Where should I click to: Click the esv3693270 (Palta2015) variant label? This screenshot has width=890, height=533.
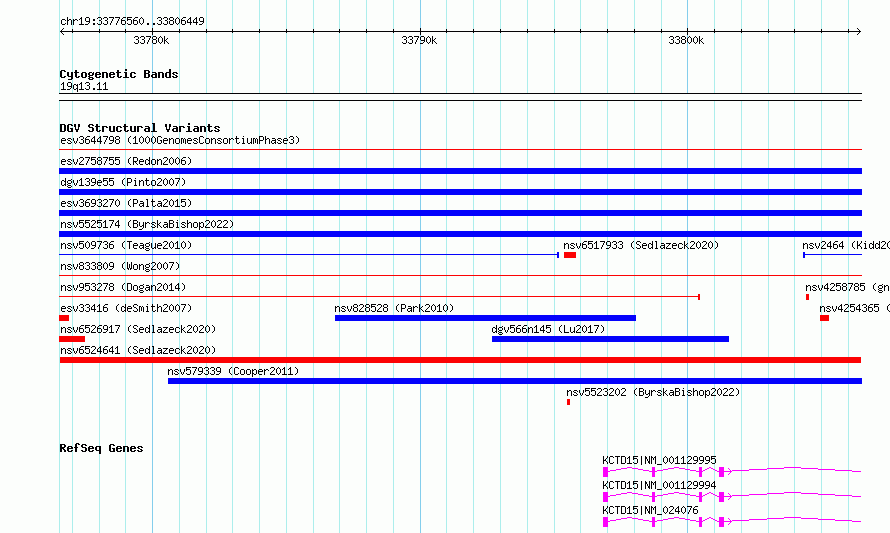(x=126, y=203)
